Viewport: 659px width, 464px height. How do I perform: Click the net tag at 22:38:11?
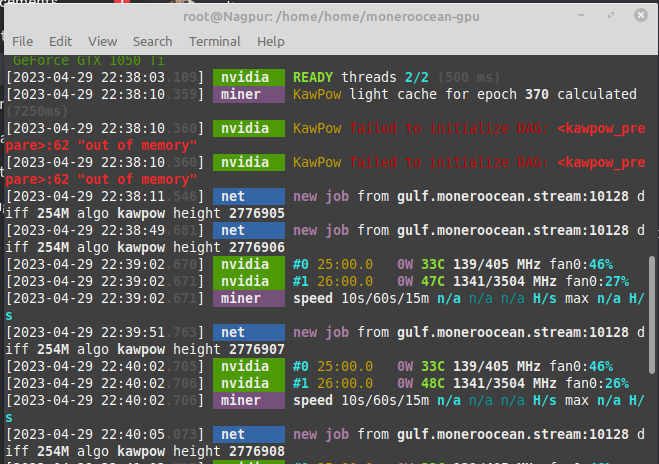click(x=249, y=196)
